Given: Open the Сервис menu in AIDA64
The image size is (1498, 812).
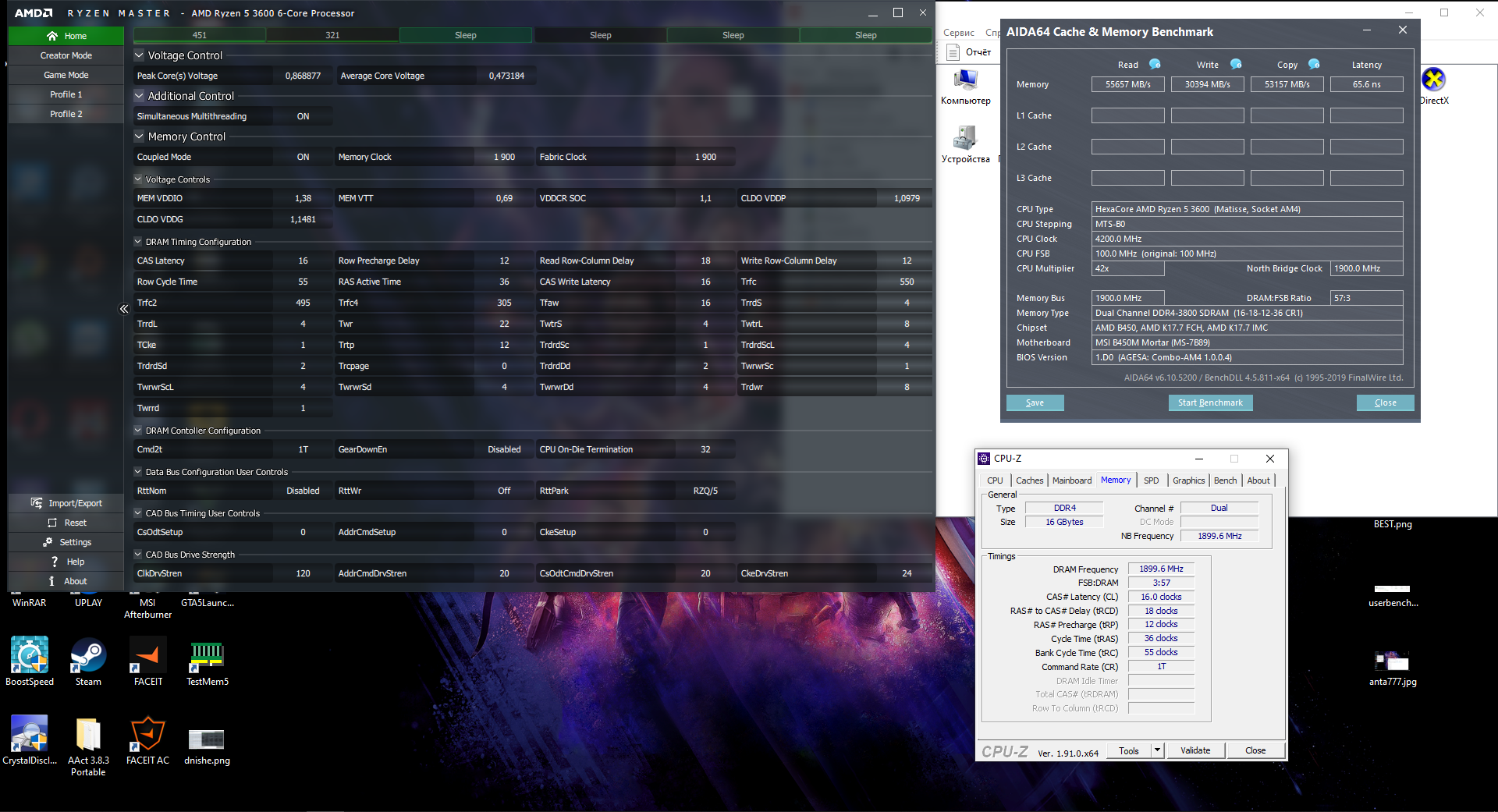Looking at the screenshot, I should pos(959,33).
